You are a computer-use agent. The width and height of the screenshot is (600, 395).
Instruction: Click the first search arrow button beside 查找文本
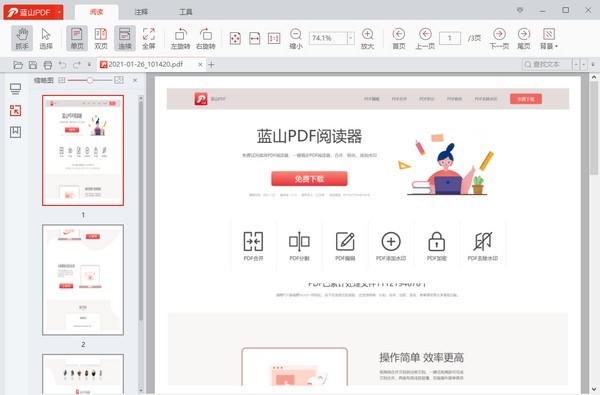[576, 64]
